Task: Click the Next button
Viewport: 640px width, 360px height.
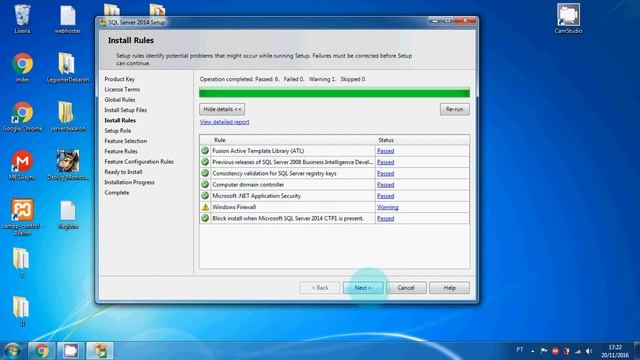Action: pyautogui.click(x=363, y=288)
